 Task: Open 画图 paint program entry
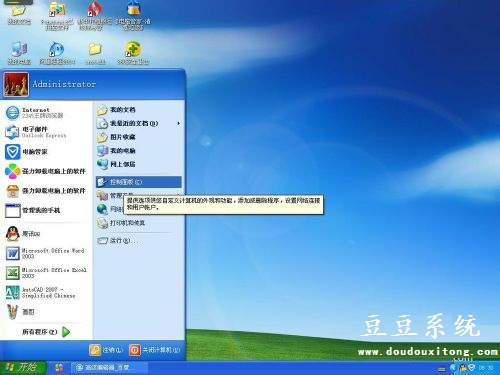pyautogui.click(x=46, y=312)
